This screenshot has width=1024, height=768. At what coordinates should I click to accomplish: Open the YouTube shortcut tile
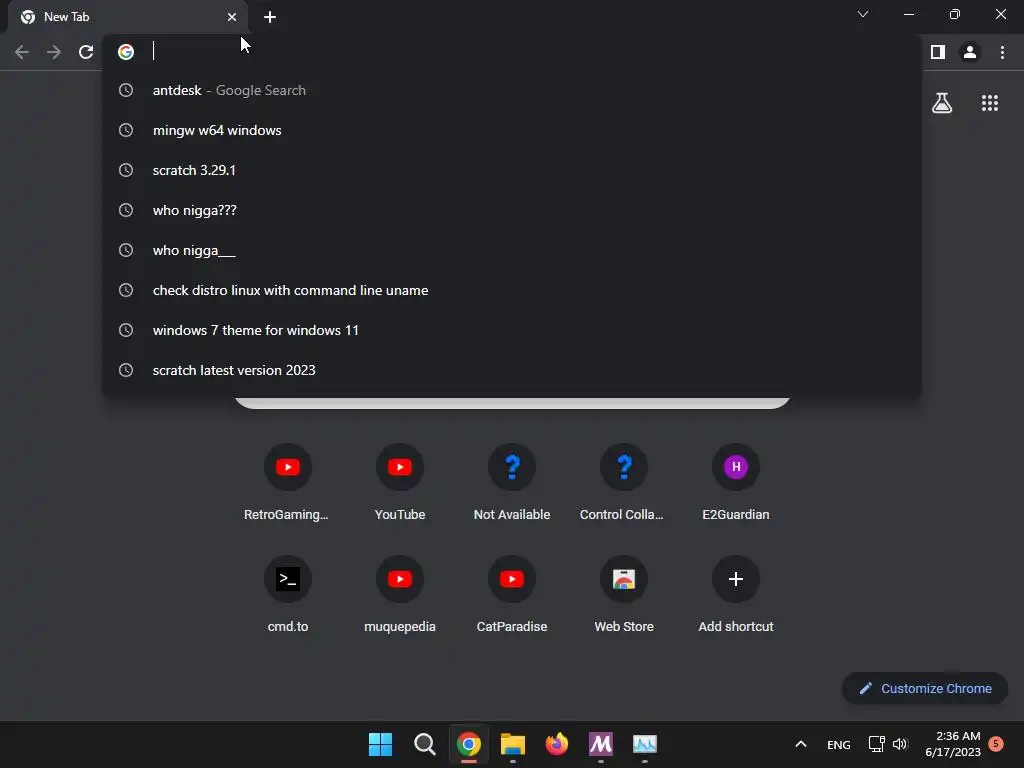pyautogui.click(x=400, y=482)
